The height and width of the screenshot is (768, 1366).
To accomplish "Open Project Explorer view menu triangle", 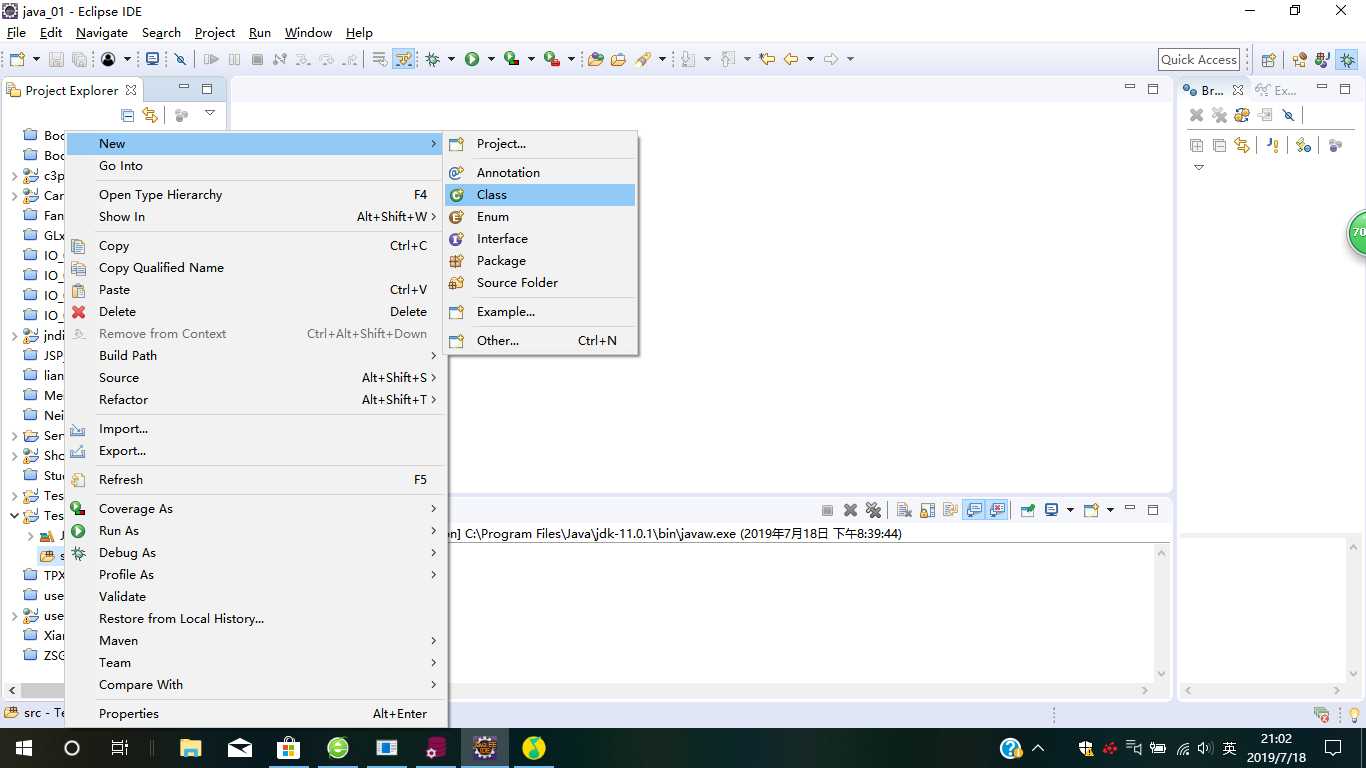I will pyautogui.click(x=209, y=113).
